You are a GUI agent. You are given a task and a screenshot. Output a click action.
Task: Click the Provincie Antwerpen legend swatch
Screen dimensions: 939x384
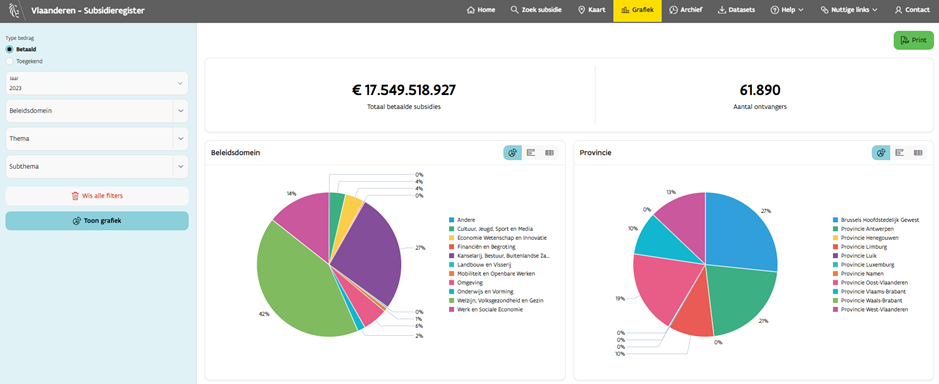click(835, 229)
